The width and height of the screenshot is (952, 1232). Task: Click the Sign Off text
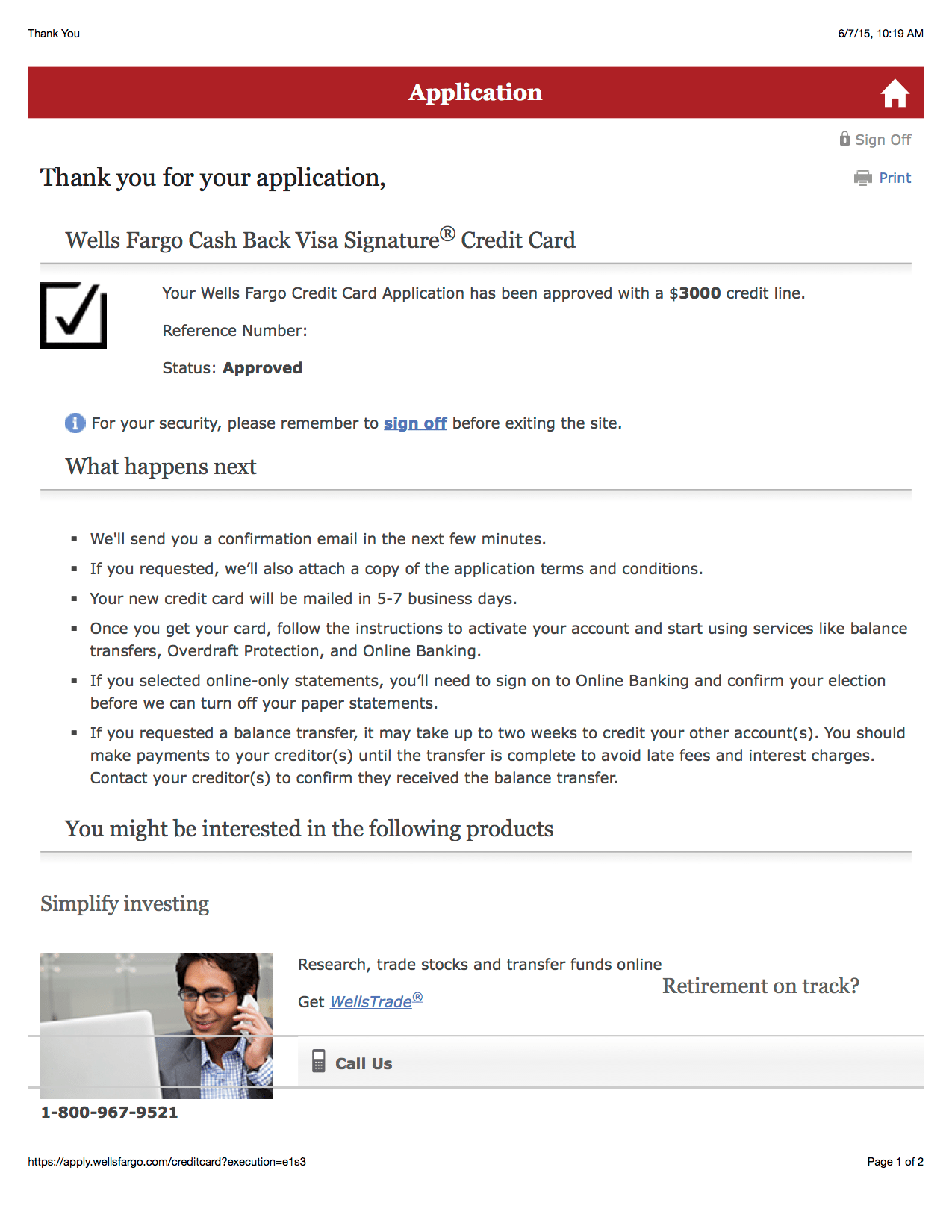[883, 140]
